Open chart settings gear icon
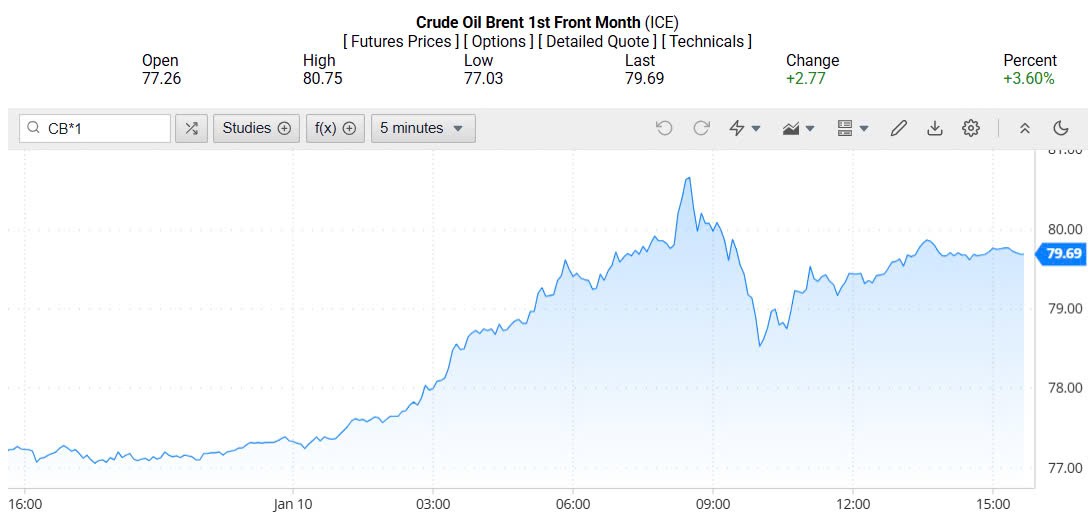Image resolution: width=1090 pixels, height=516 pixels. pyautogui.click(x=971, y=128)
